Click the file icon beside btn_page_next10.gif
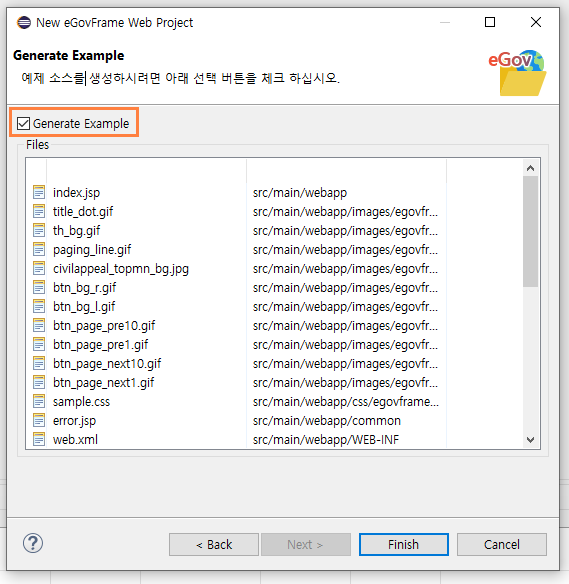569x584 pixels. click(39, 363)
